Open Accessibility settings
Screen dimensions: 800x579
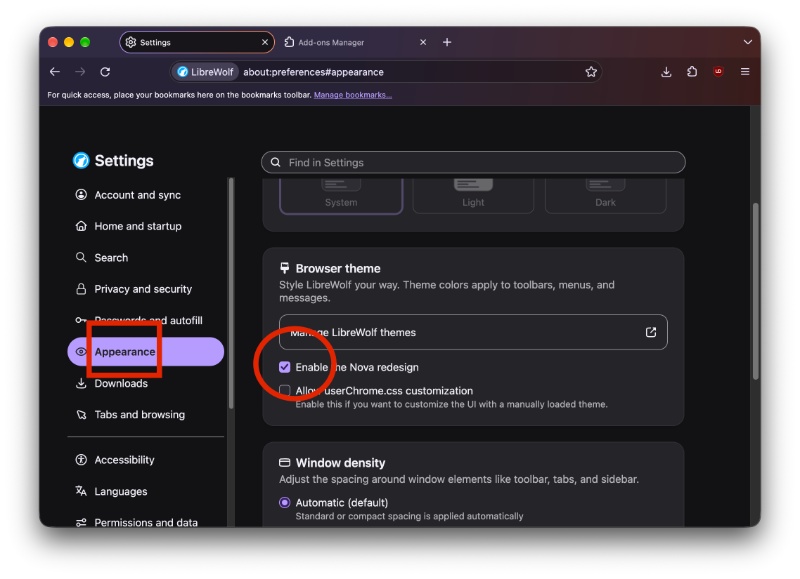[x=145, y=460]
